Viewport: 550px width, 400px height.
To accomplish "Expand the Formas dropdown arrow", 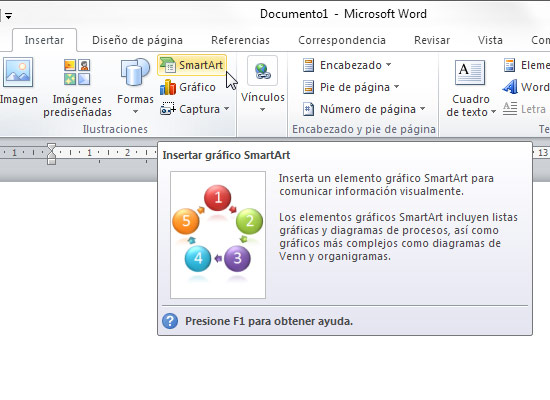I will [x=135, y=112].
